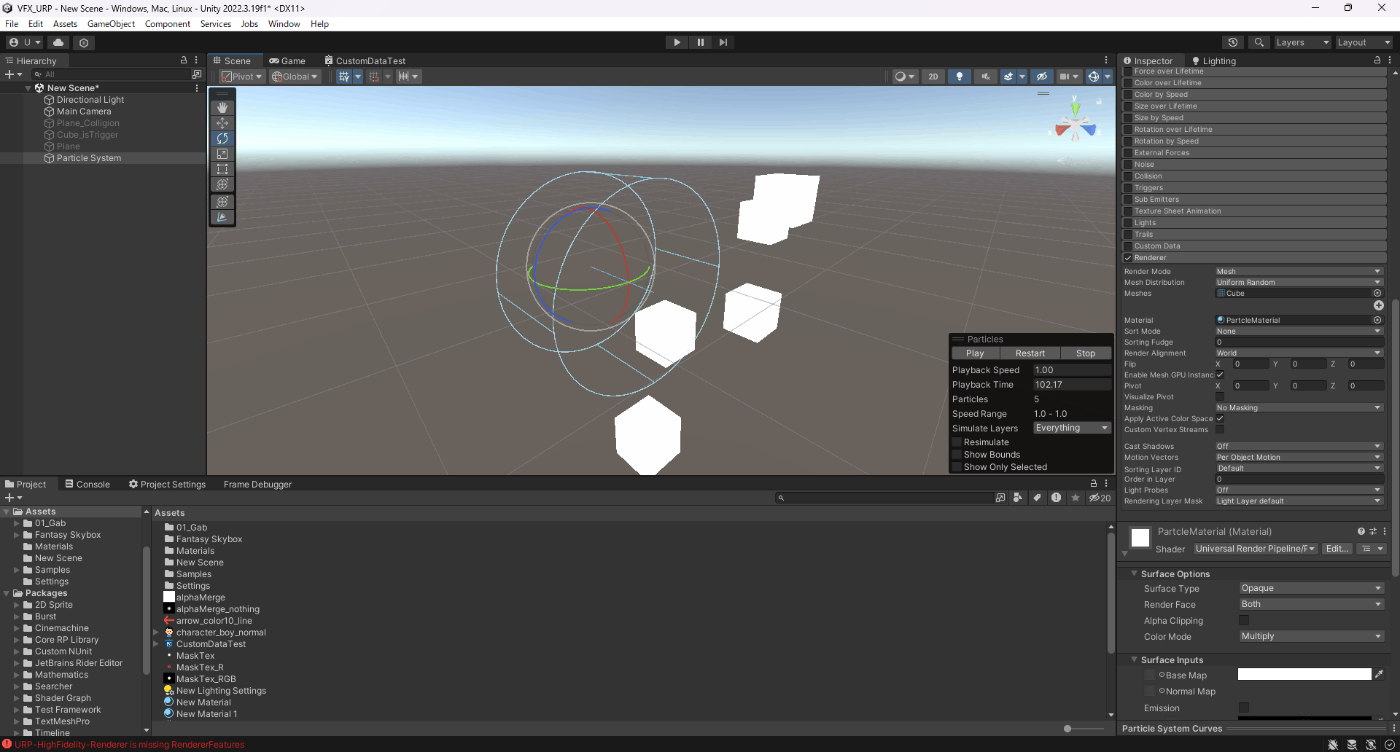1400x752 pixels.
Task: Toggle the Alpha Clipping checkbox
Action: [x=1244, y=620]
